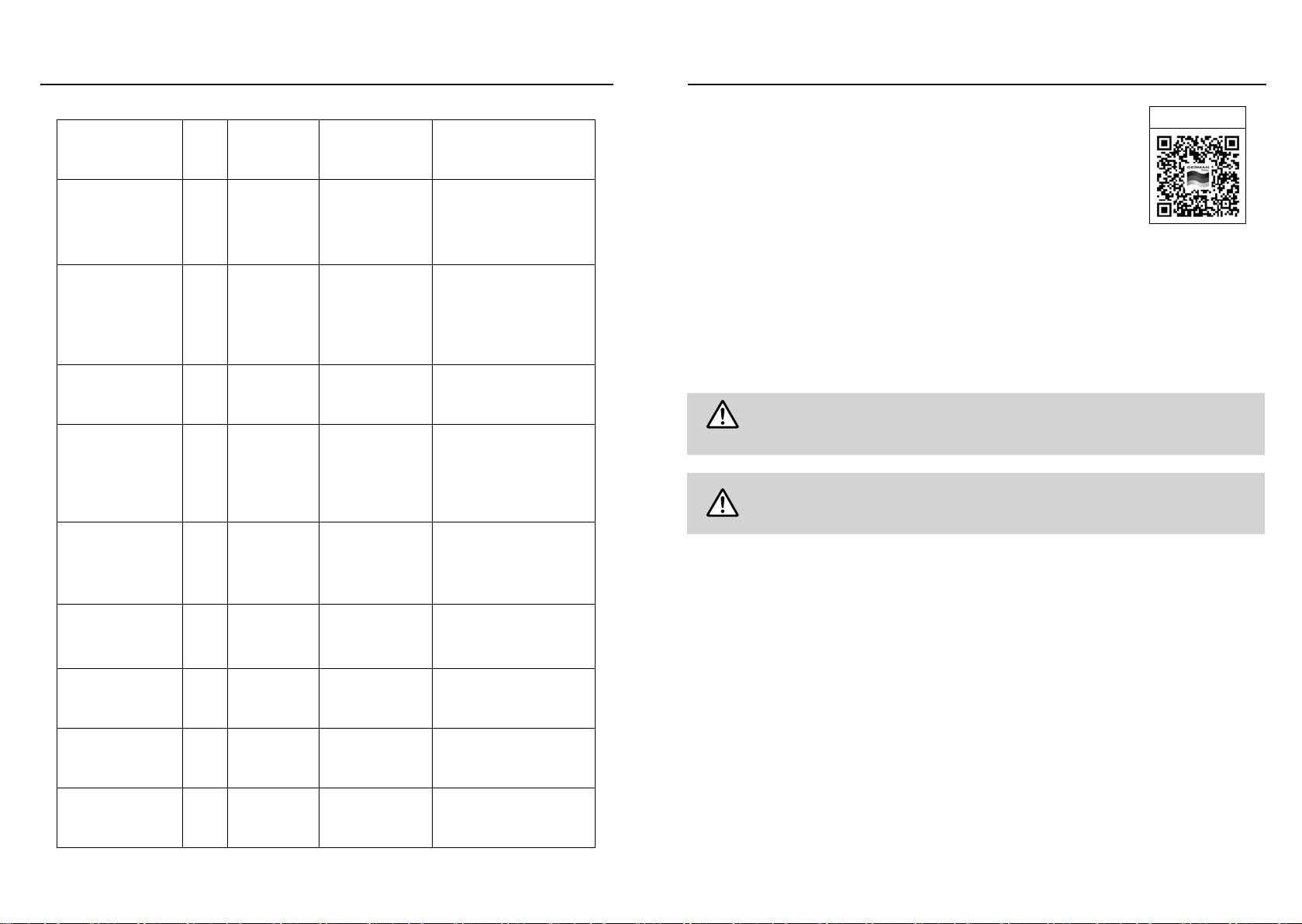This screenshot has width=1302, height=924.
Task: Click the upper warning triangle icon
Action: click(723, 415)
